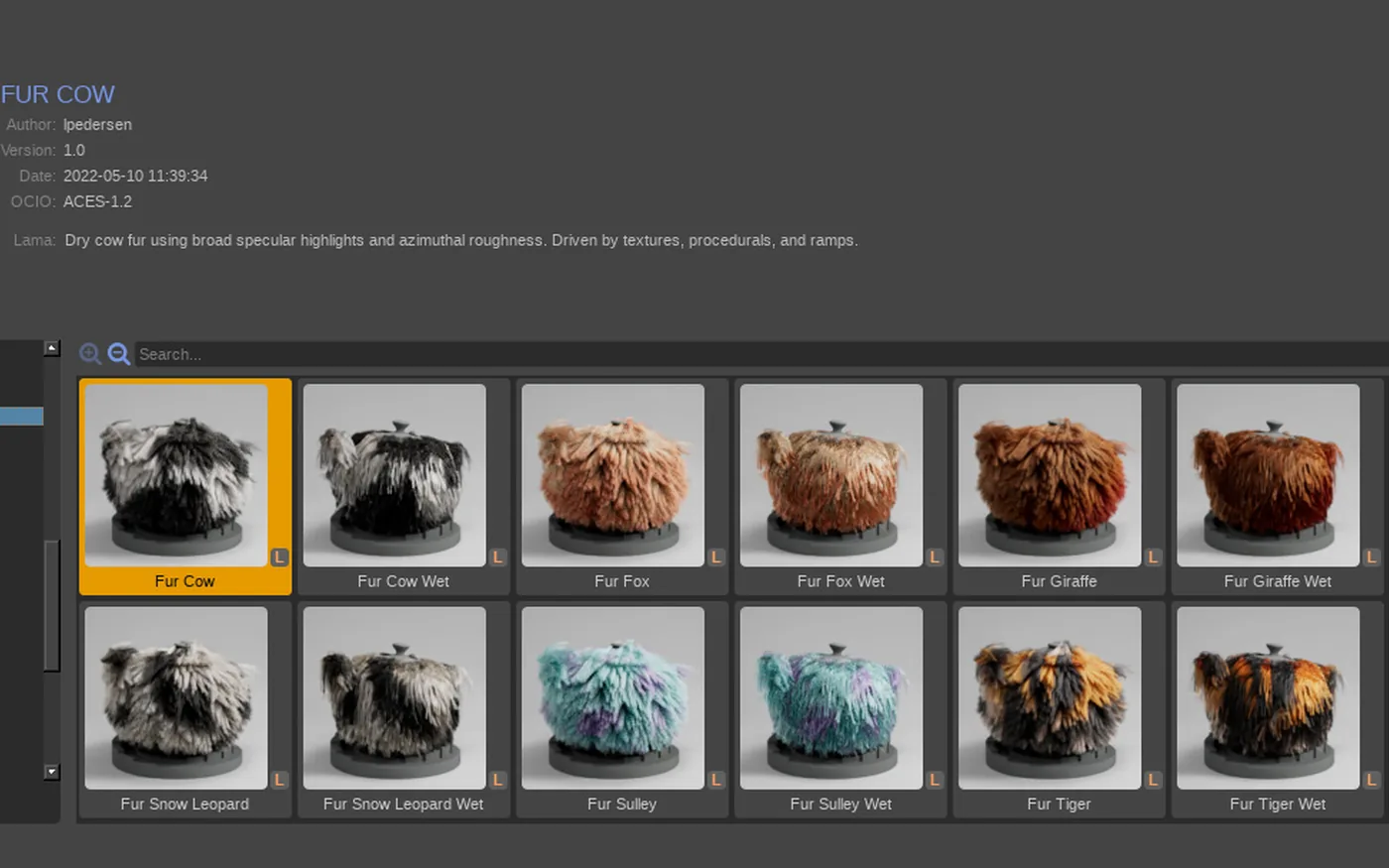Screen dimensions: 1389x868
Task: Click the L badge on Fur Tiger Wet
Action: click(x=1371, y=780)
